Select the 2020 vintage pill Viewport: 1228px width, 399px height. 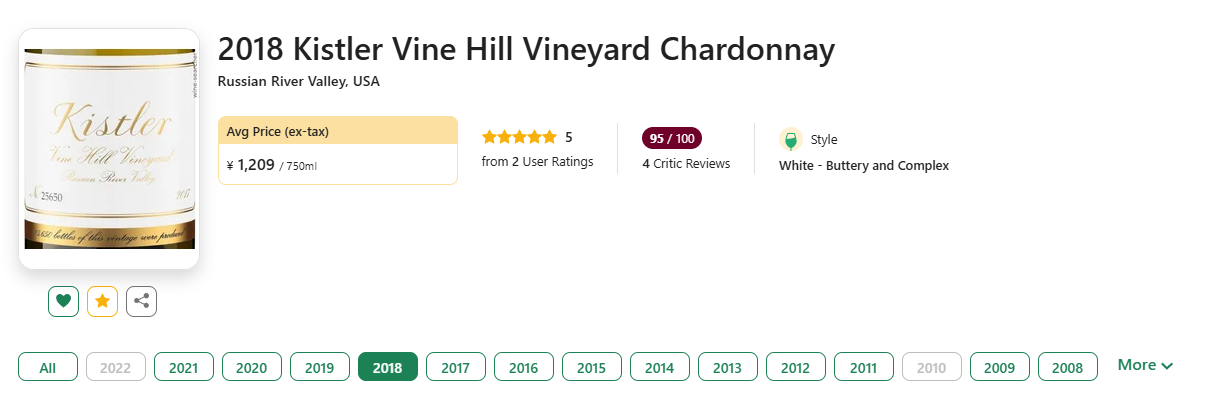coord(252,367)
